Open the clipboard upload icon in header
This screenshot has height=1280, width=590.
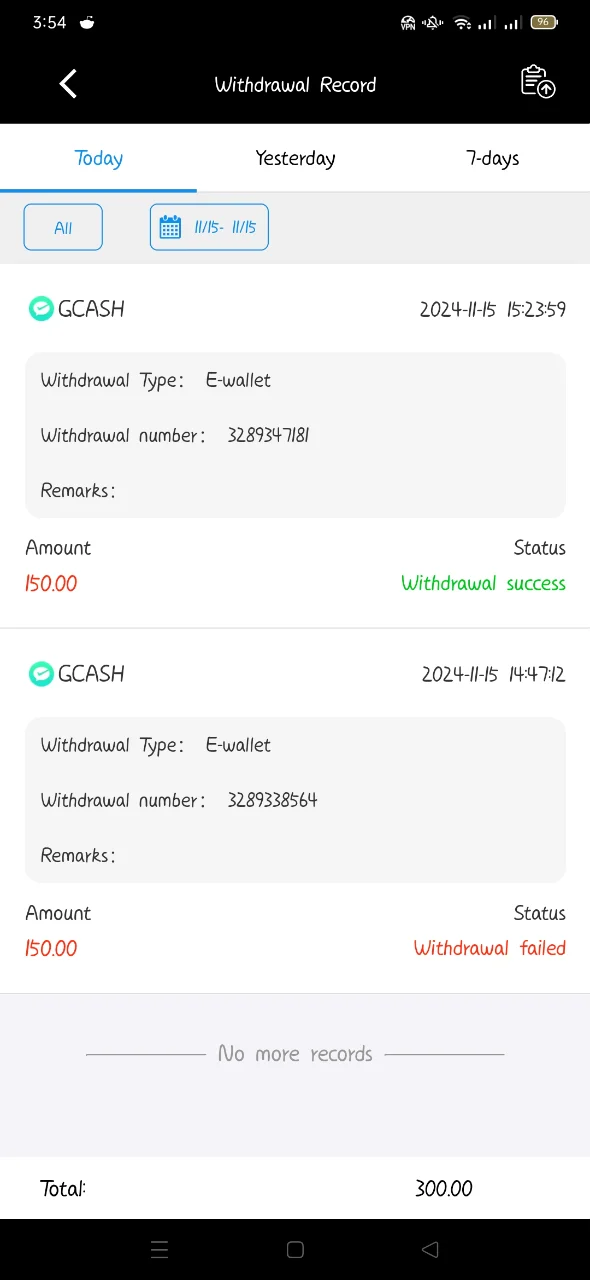[x=538, y=83]
